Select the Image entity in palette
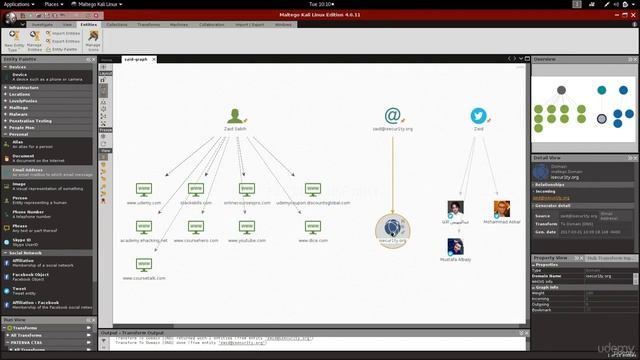Viewport: 640px width, 360px height. tap(48, 187)
